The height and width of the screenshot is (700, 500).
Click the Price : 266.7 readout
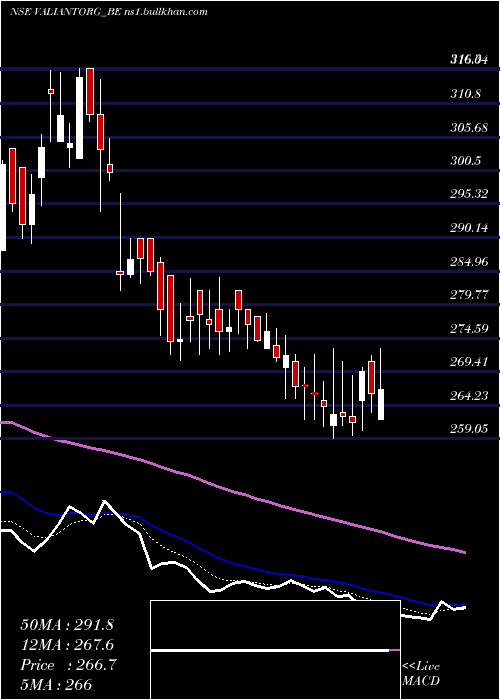[68, 665]
